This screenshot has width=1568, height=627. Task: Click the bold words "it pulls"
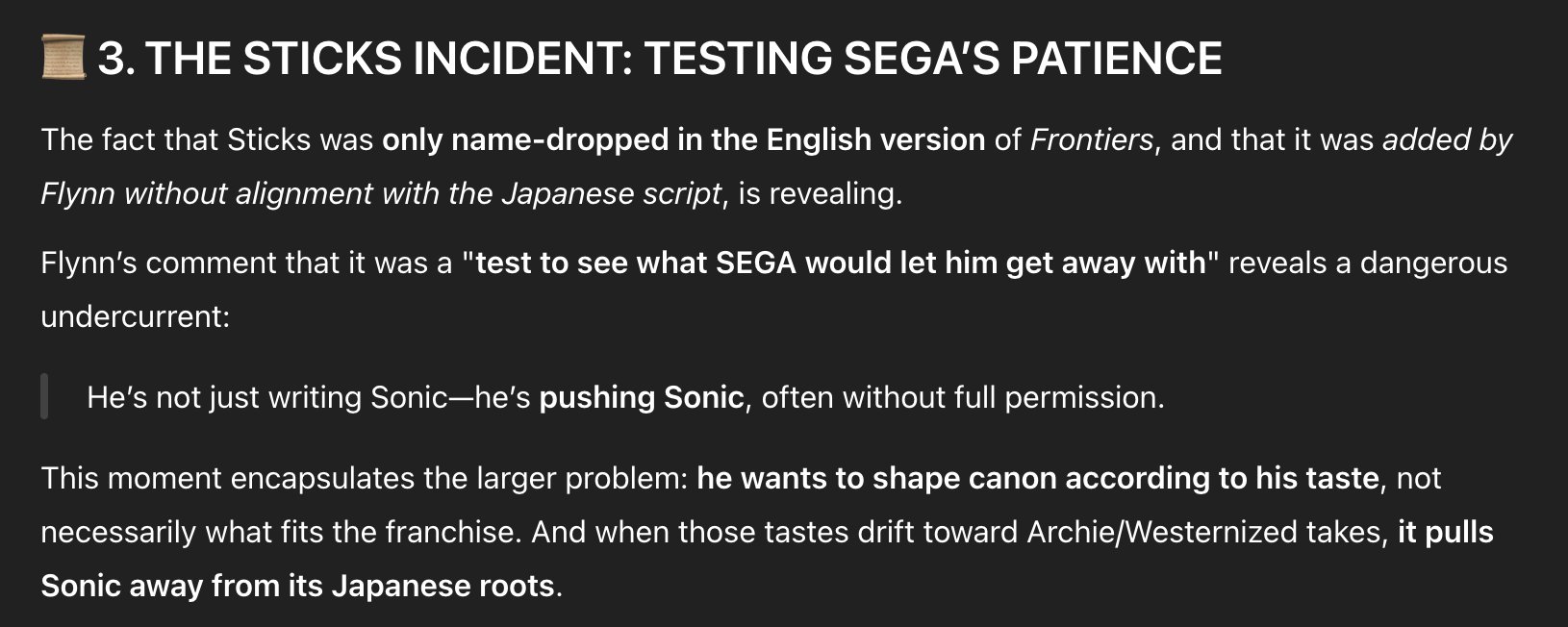click(x=1446, y=533)
